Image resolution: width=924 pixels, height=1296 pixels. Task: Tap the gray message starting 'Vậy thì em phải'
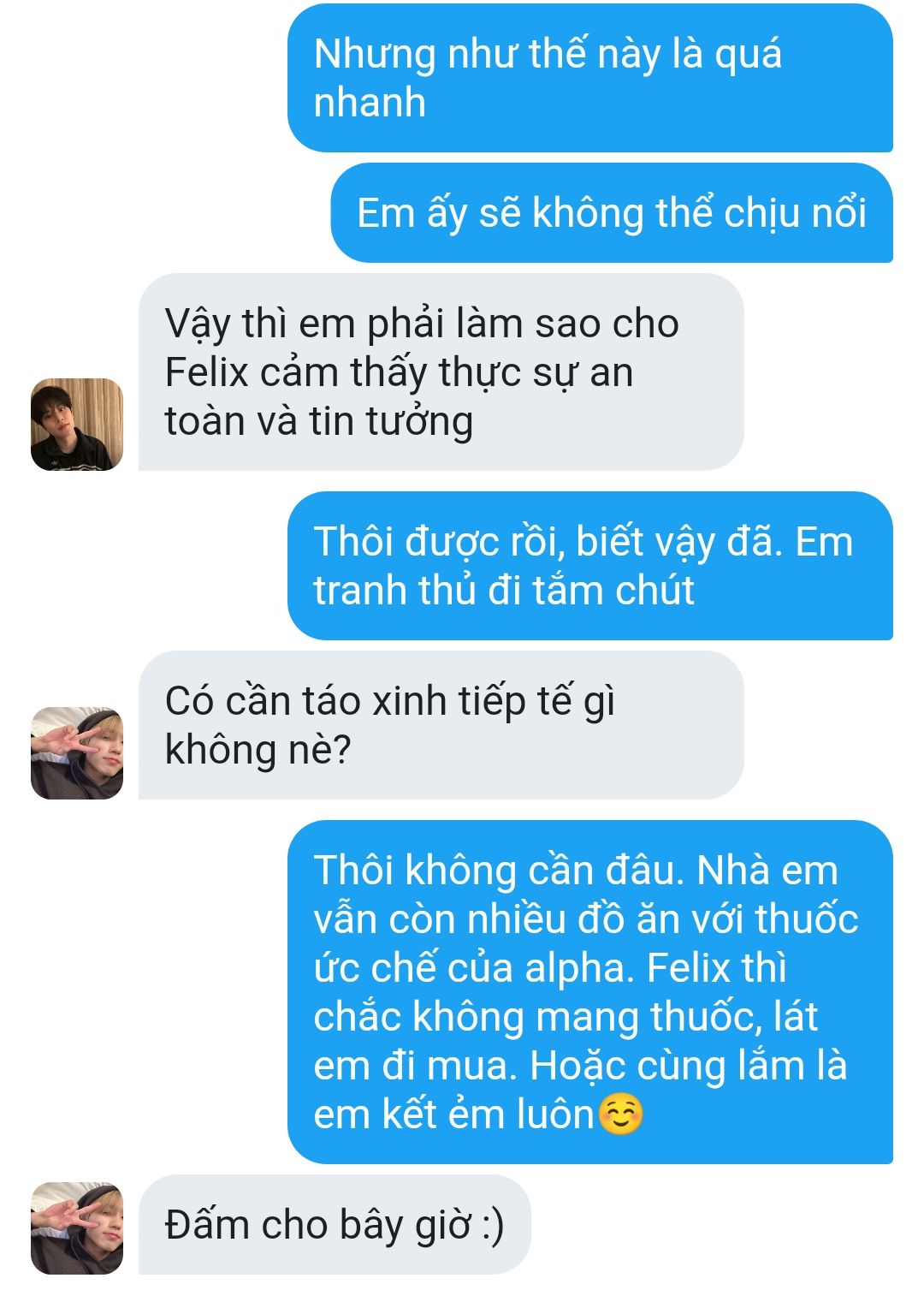(x=441, y=372)
